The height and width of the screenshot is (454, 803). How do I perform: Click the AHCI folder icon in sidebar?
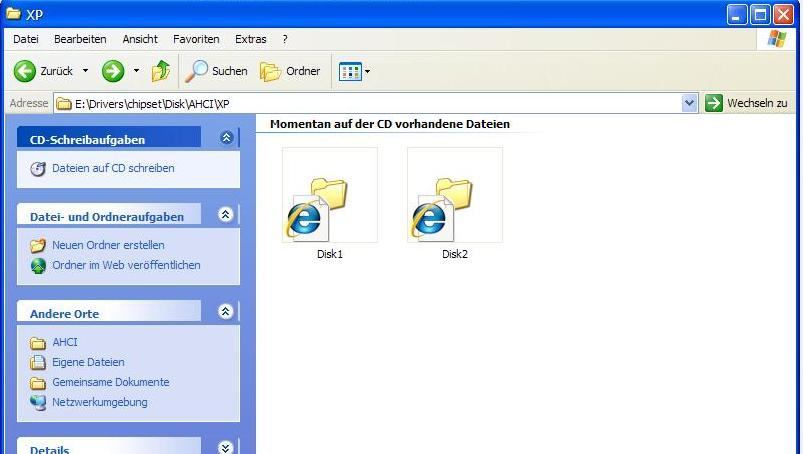37,342
